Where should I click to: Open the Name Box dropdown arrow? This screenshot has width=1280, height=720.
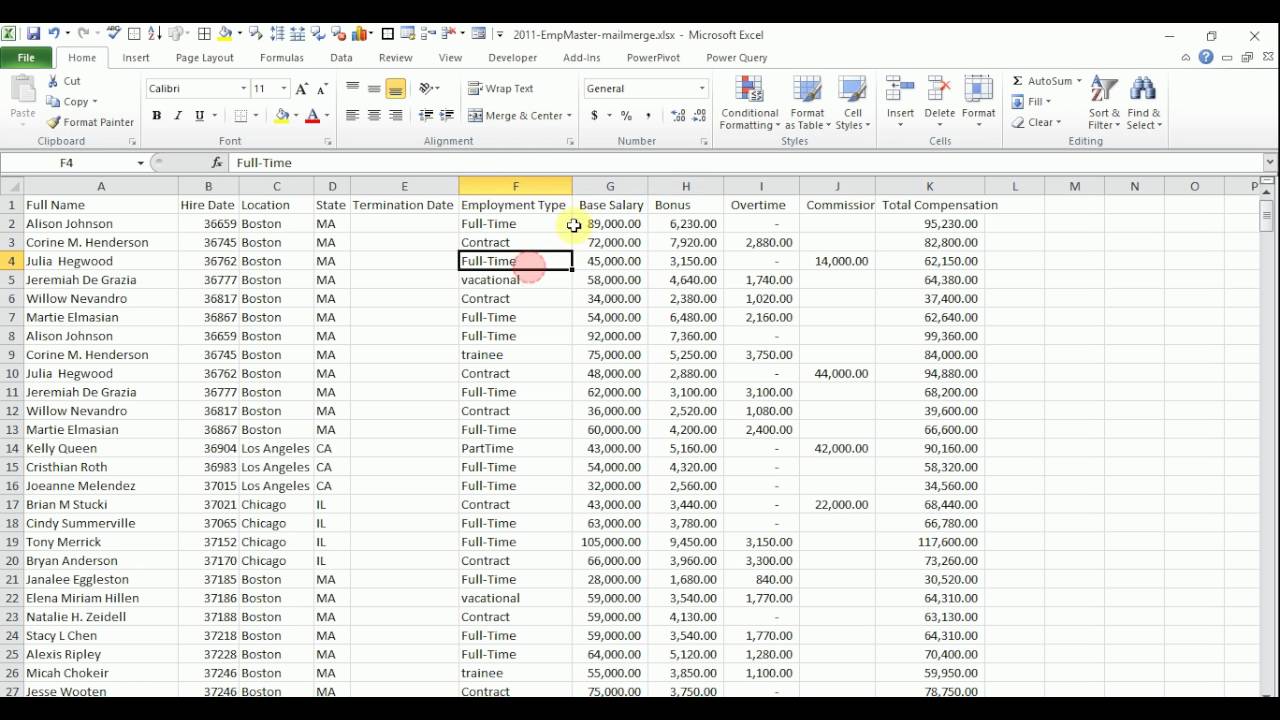(140, 162)
